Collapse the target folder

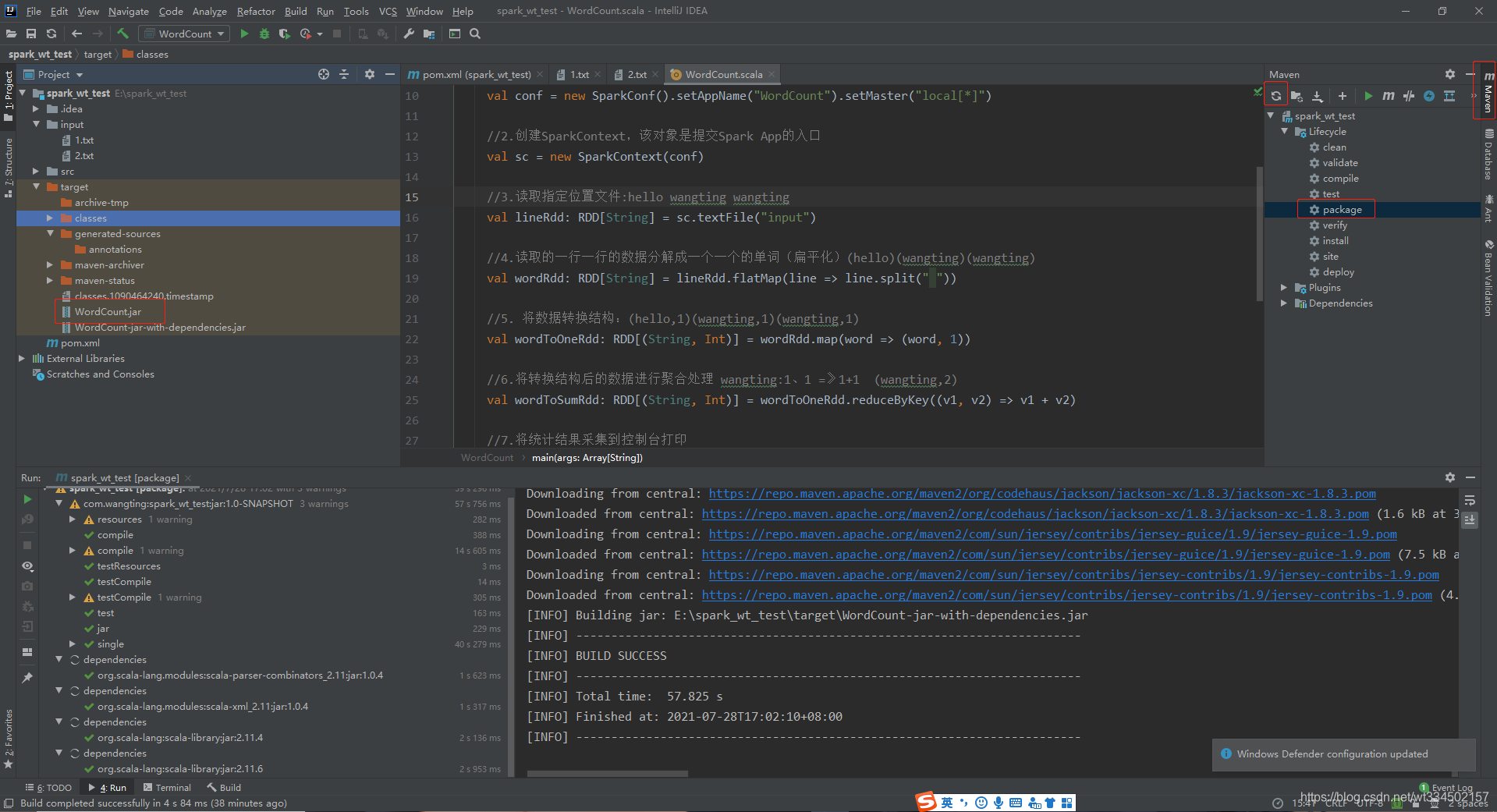point(36,187)
